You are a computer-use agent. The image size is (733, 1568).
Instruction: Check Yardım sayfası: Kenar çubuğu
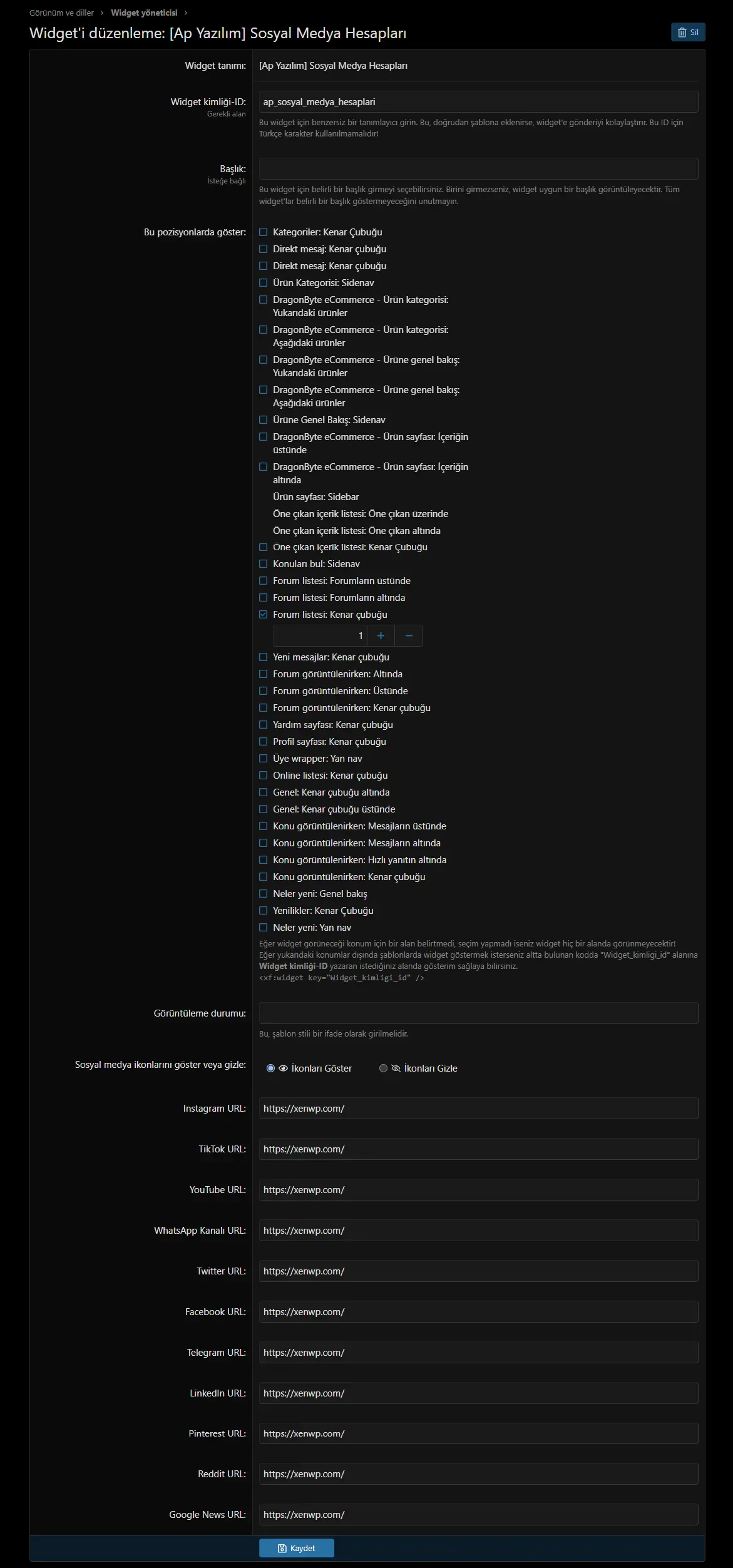(x=264, y=725)
